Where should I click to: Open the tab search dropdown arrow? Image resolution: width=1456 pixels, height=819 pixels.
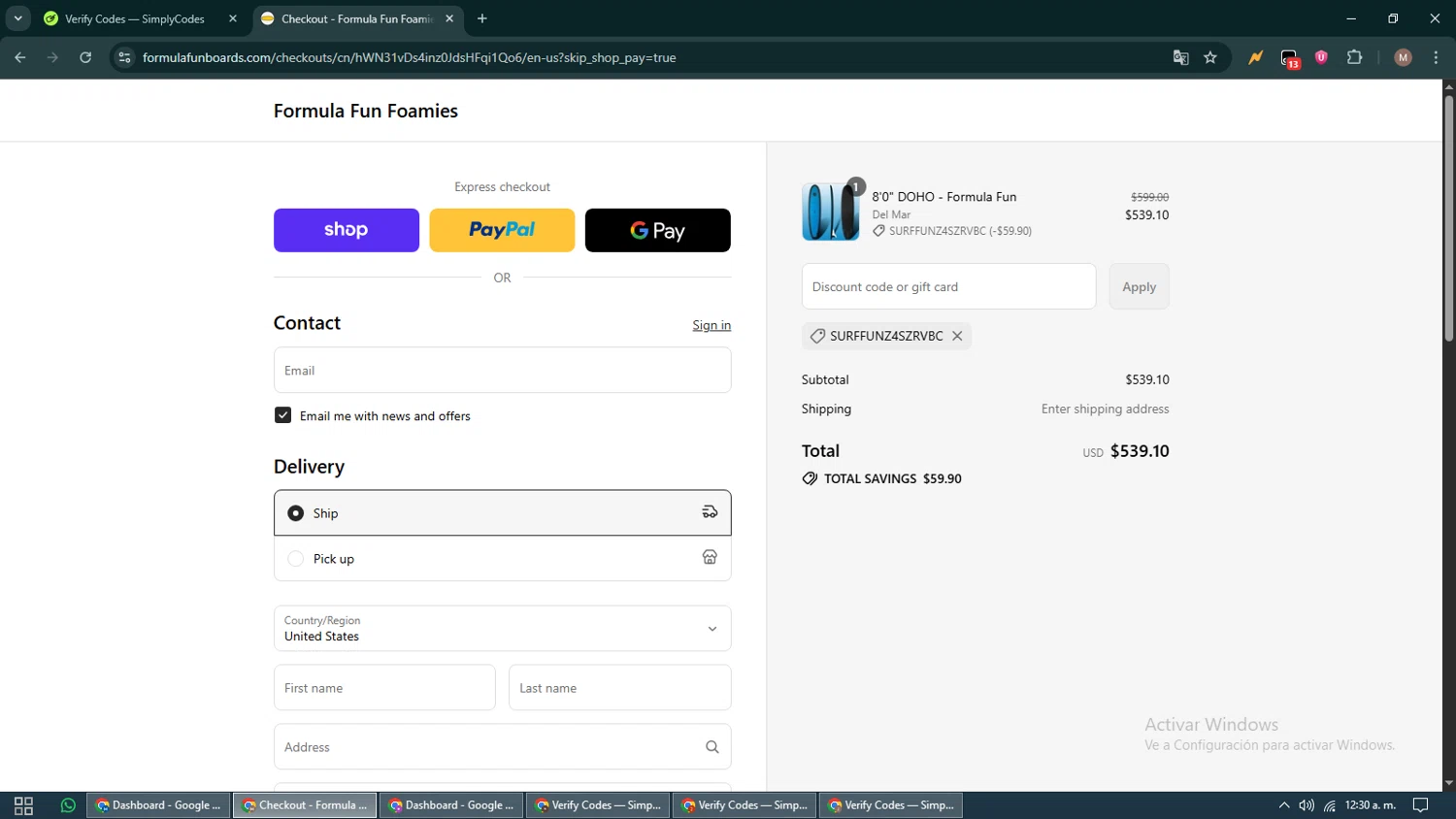17,18
